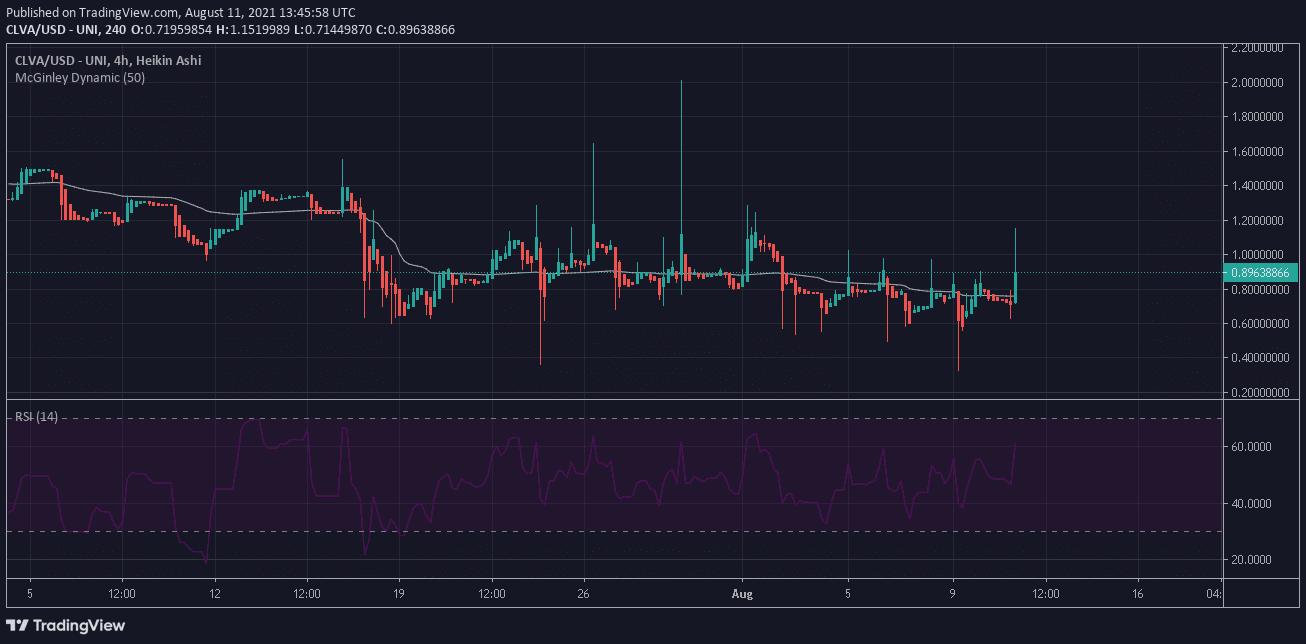Click the RSI (14) indicator label
This screenshot has height=644, width=1306.
point(37,417)
